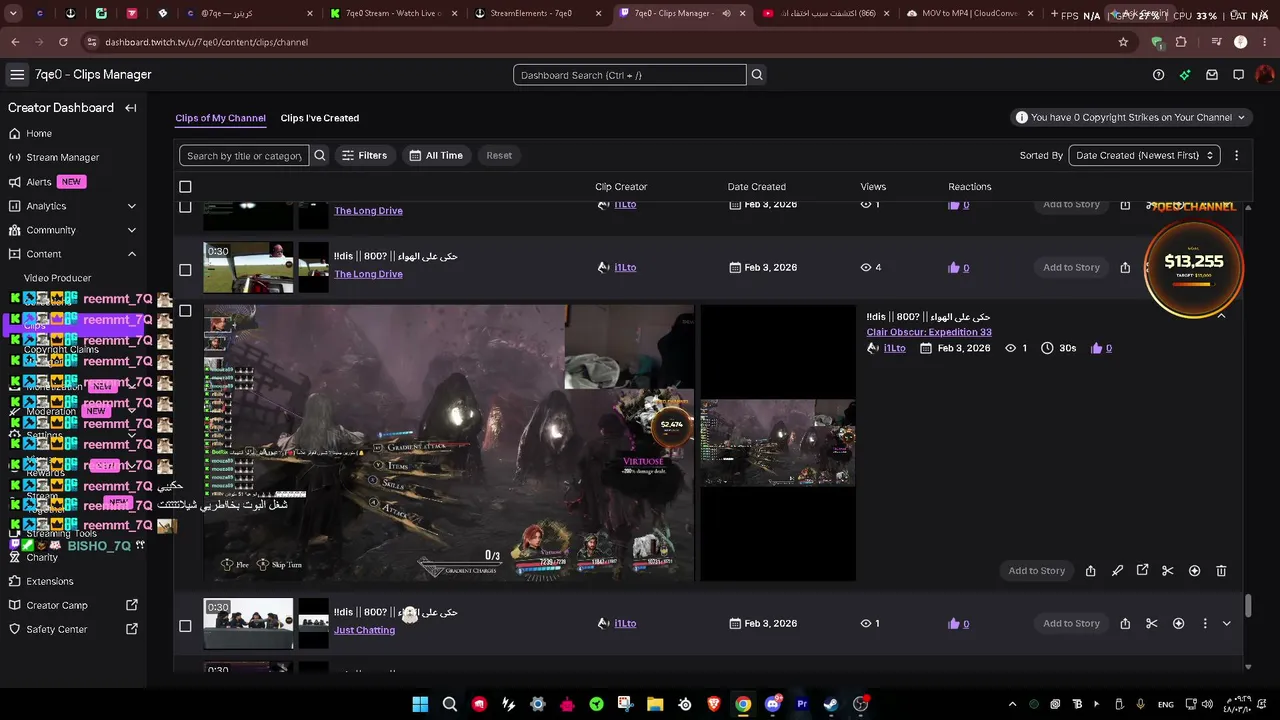
Task: Click the clip search magnifier icon
Action: (x=320, y=155)
